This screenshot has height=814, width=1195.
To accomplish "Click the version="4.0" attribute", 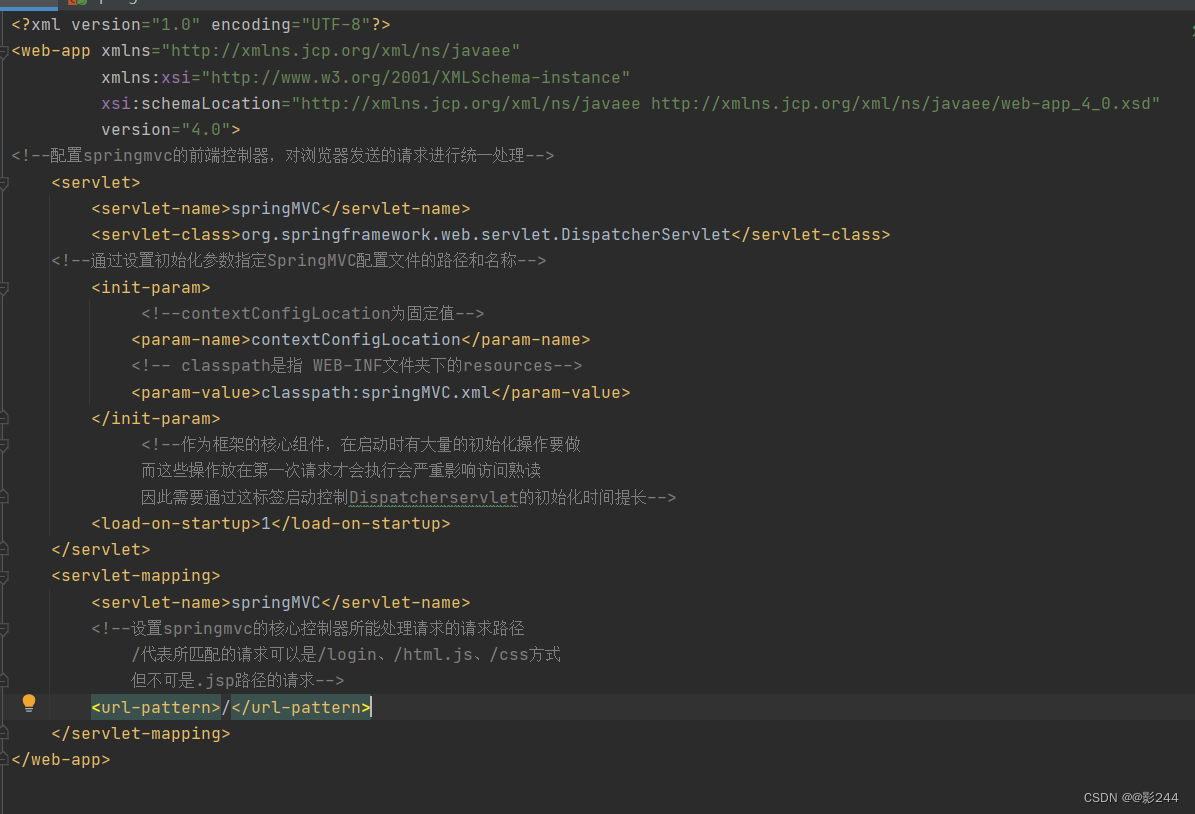I will 165,130.
